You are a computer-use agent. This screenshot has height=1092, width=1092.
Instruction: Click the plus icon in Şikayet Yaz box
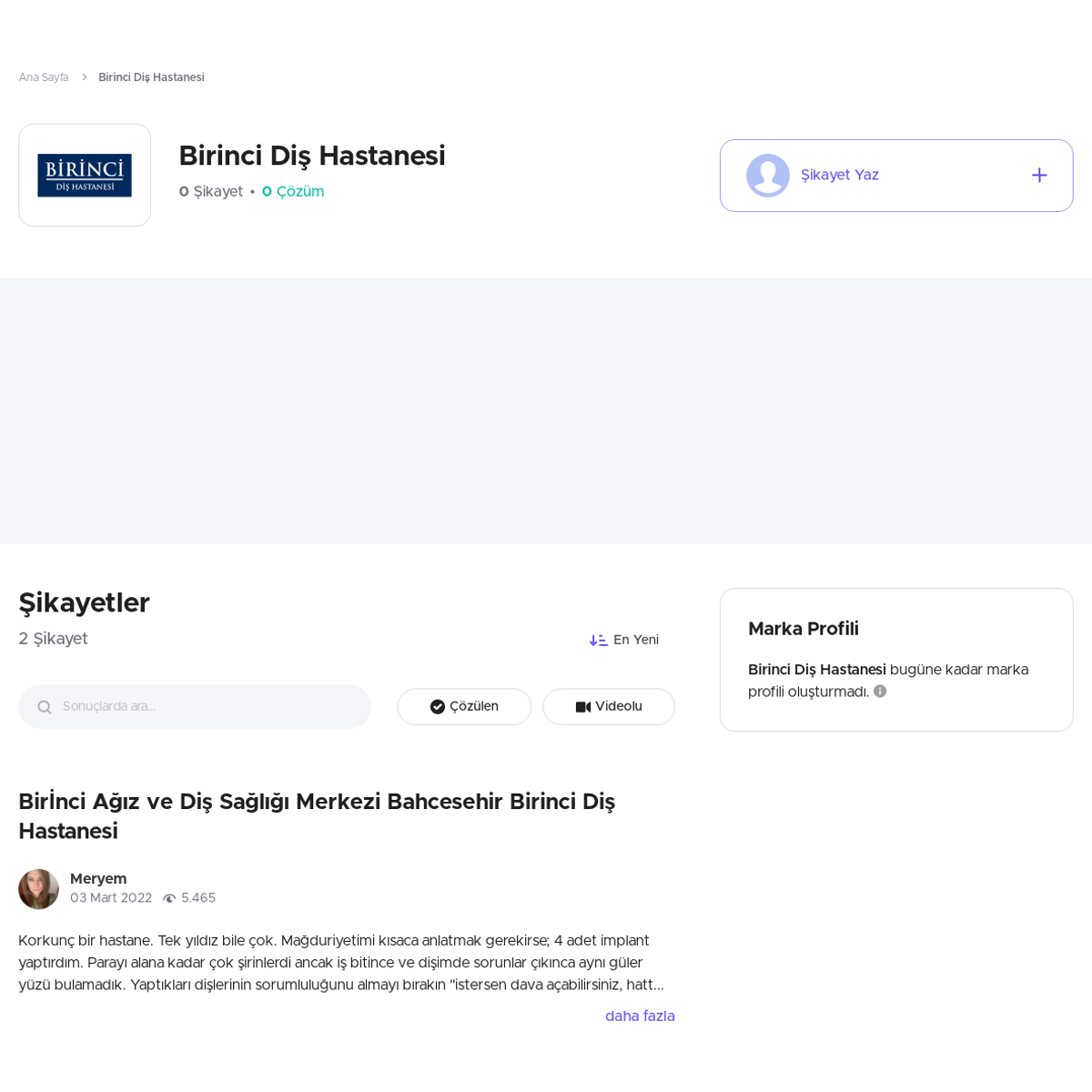pos(1039,176)
